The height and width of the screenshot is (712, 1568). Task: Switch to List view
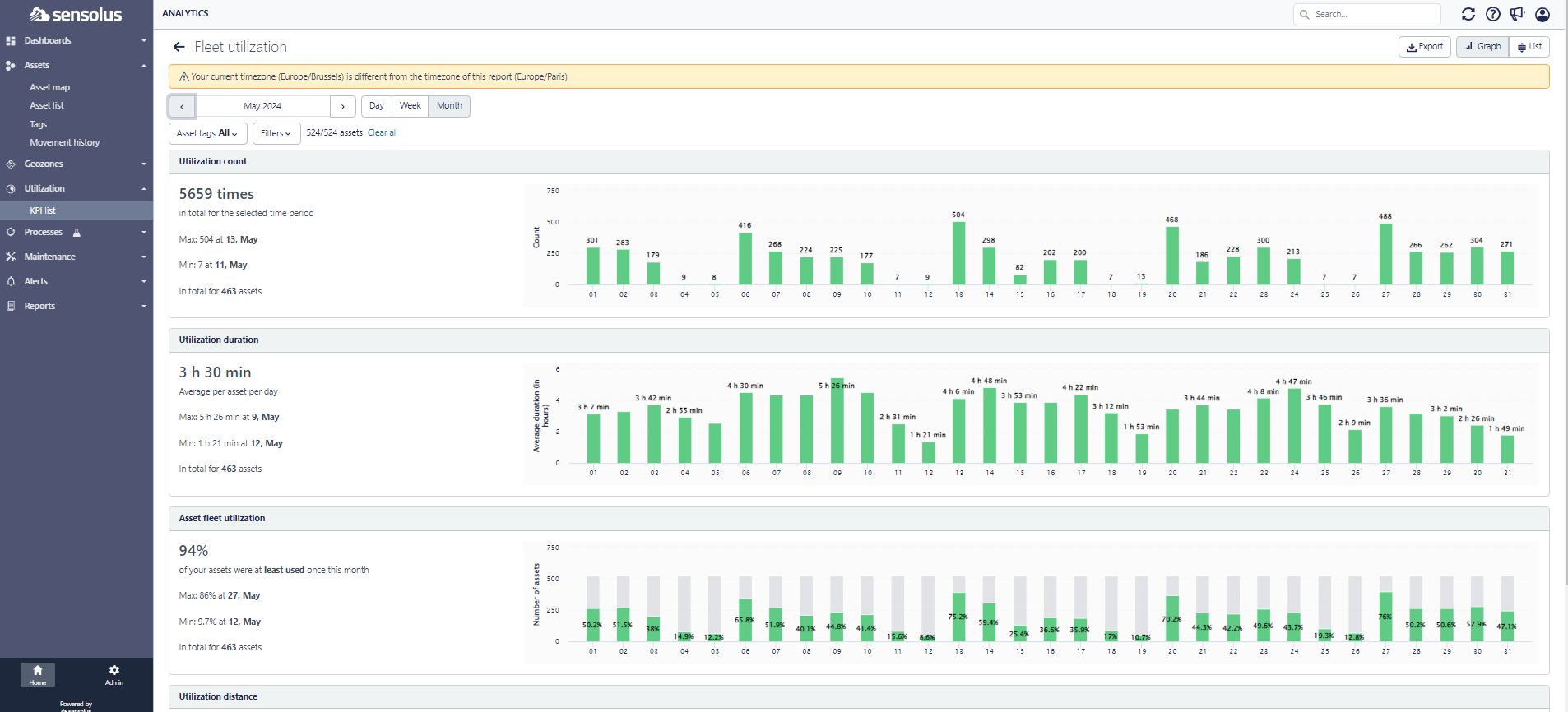tap(1529, 47)
